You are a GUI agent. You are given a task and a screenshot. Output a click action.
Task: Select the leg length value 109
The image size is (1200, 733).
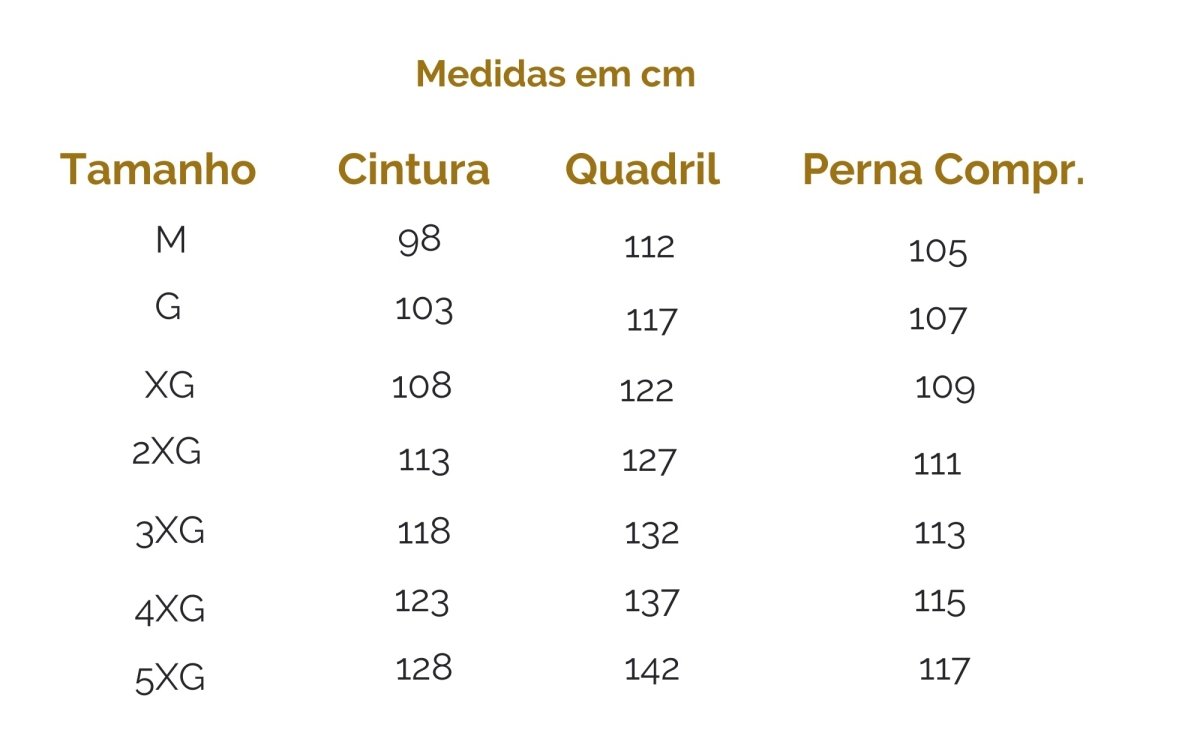pos(945,387)
